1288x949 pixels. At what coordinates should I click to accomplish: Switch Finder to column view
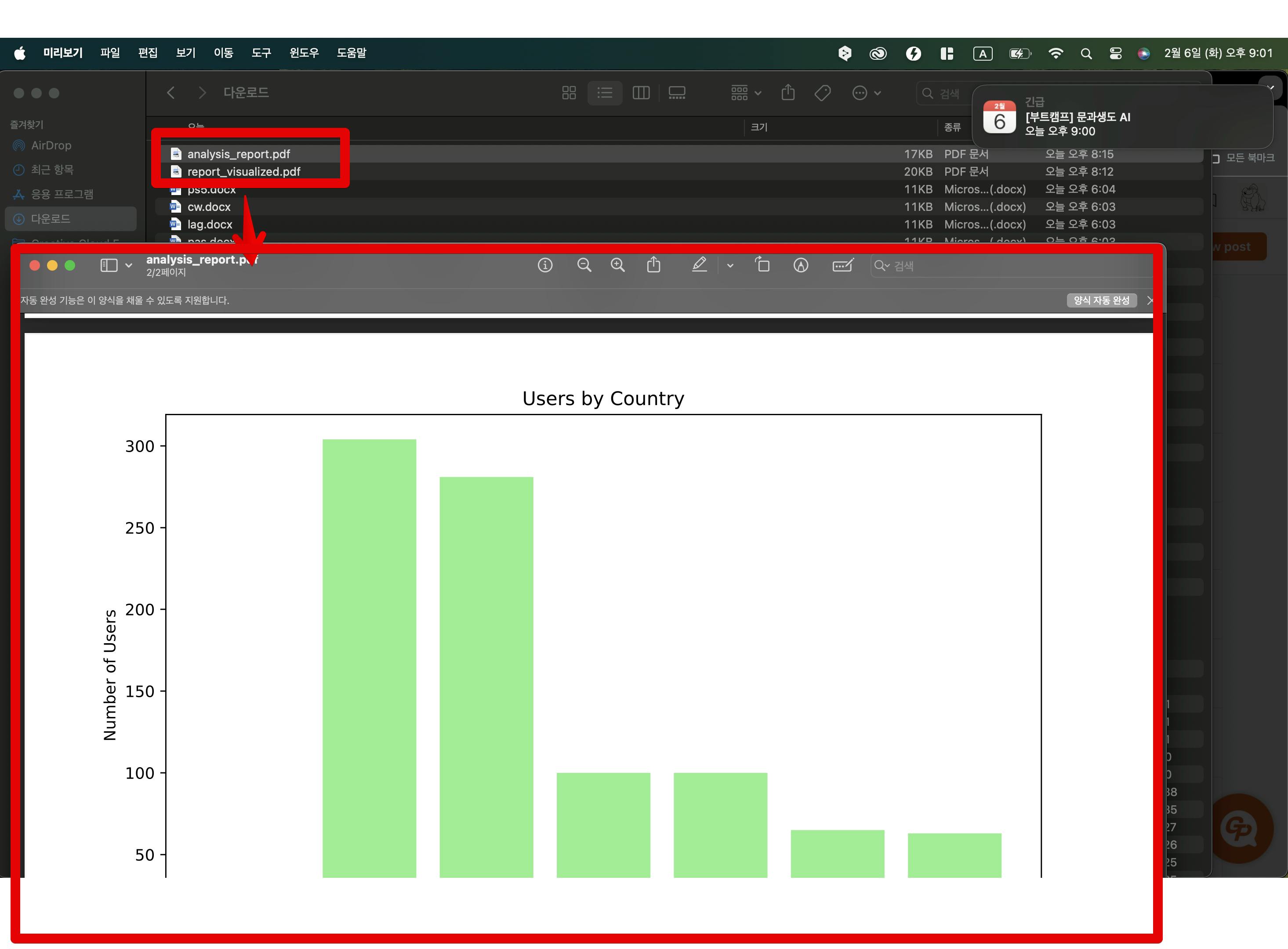(x=641, y=93)
